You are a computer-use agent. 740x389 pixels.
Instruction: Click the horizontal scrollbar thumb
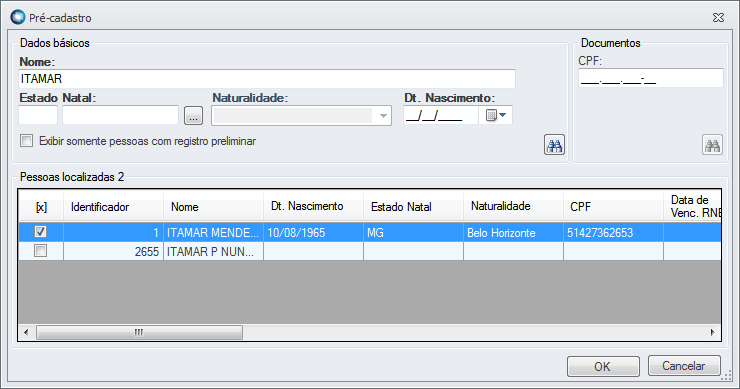click(139, 332)
